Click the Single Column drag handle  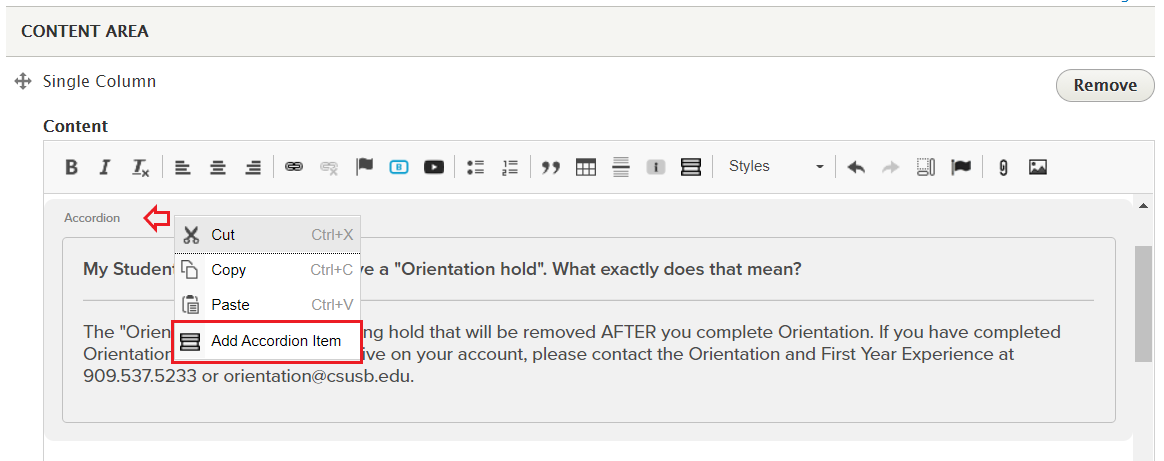tap(23, 82)
